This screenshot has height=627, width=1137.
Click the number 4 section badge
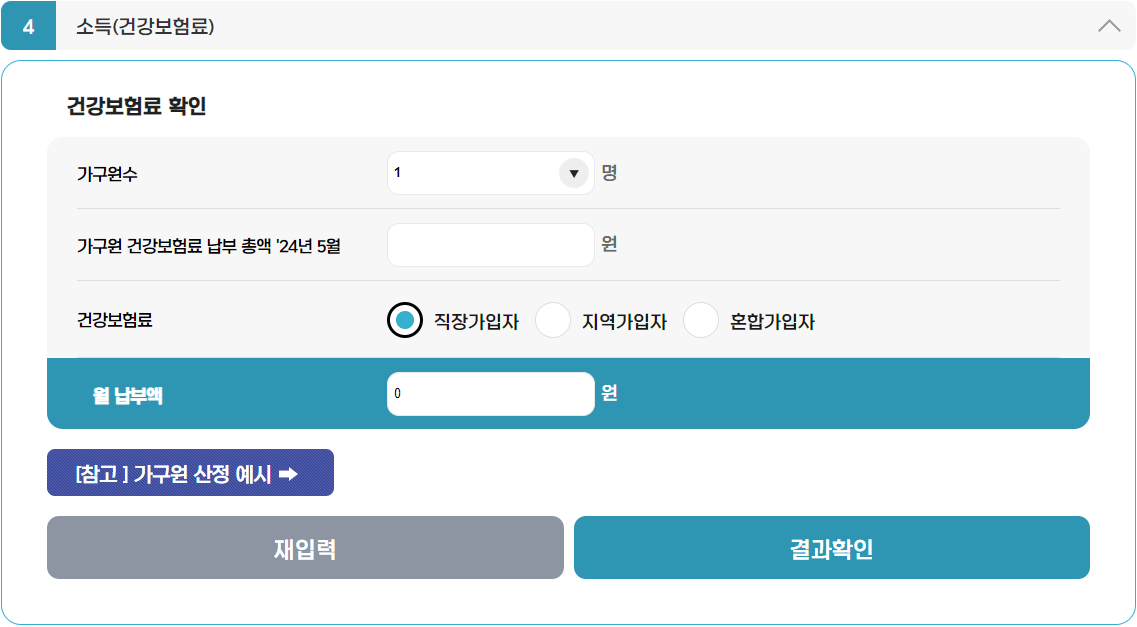[x=27, y=27]
